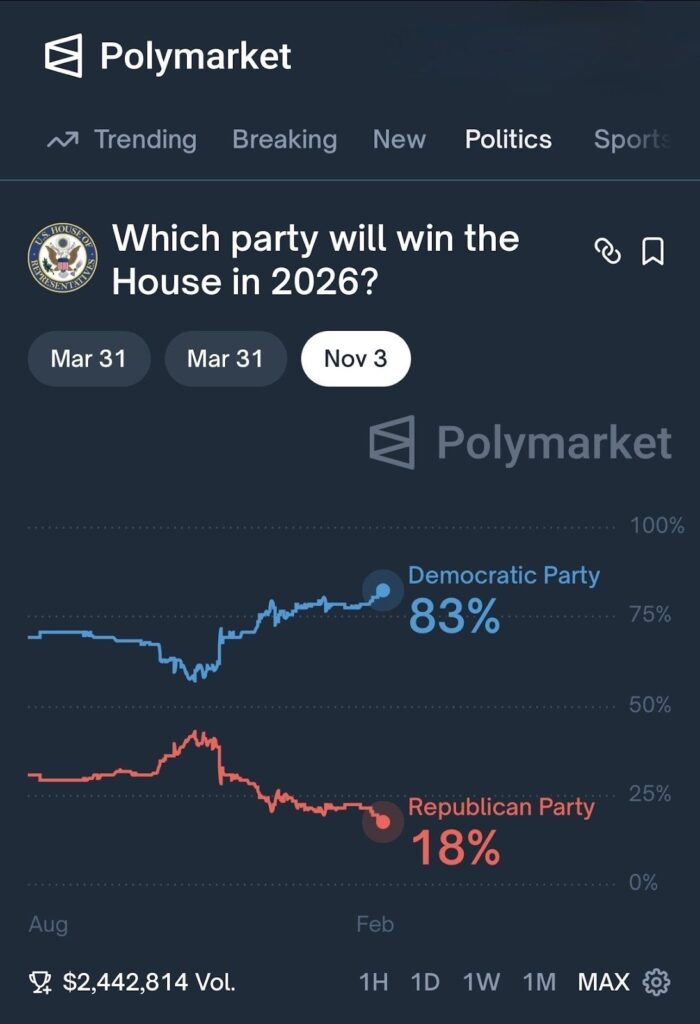This screenshot has width=700, height=1024.
Task: Copy the market link icon
Action: point(608,252)
